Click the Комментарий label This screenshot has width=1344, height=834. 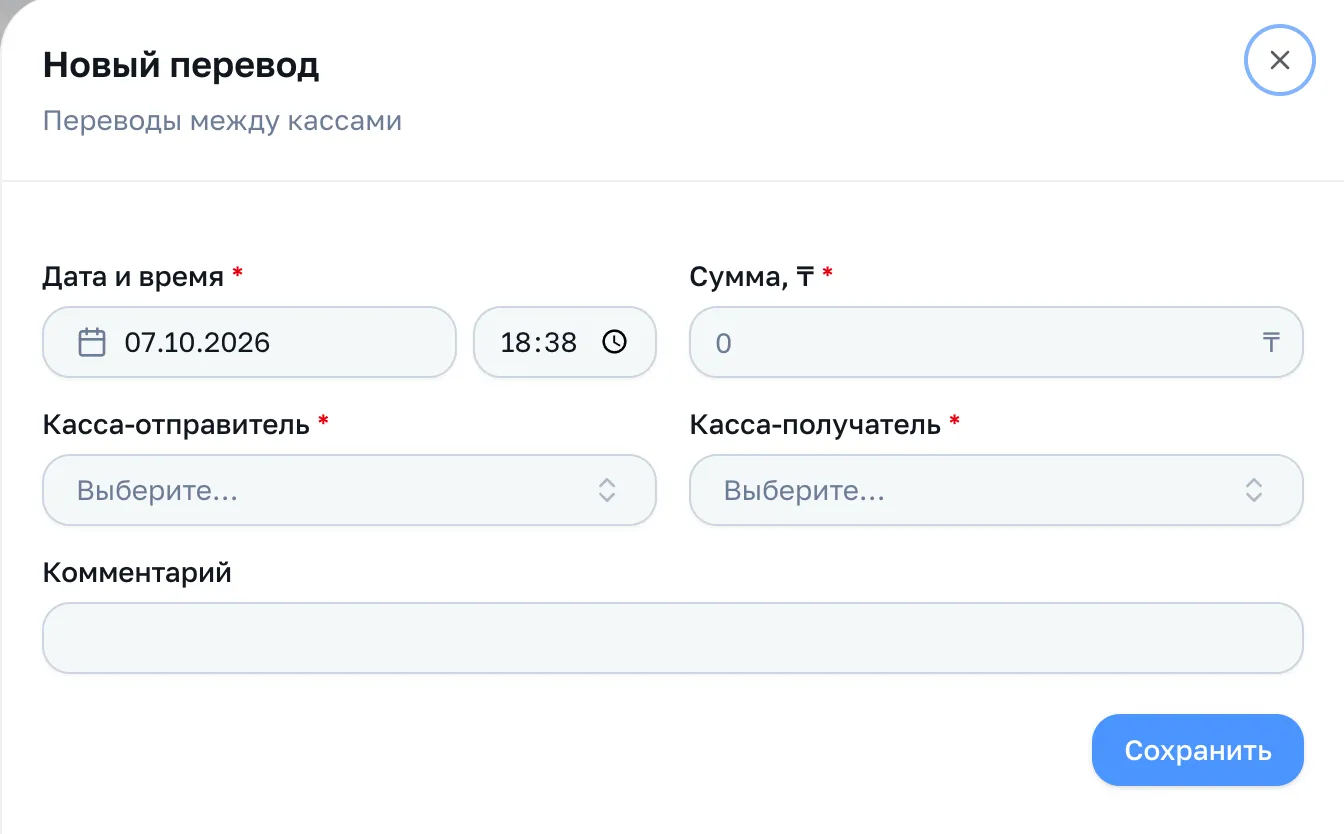137,572
